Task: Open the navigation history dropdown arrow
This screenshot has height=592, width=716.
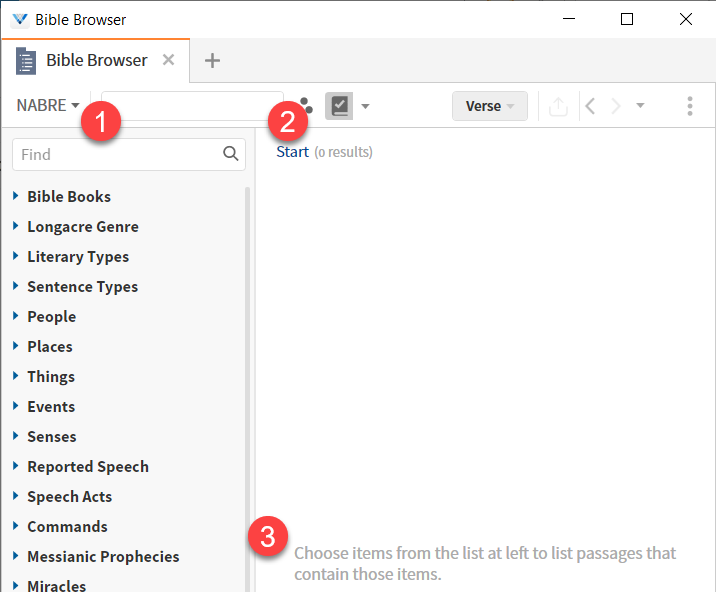Action: click(x=640, y=106)
